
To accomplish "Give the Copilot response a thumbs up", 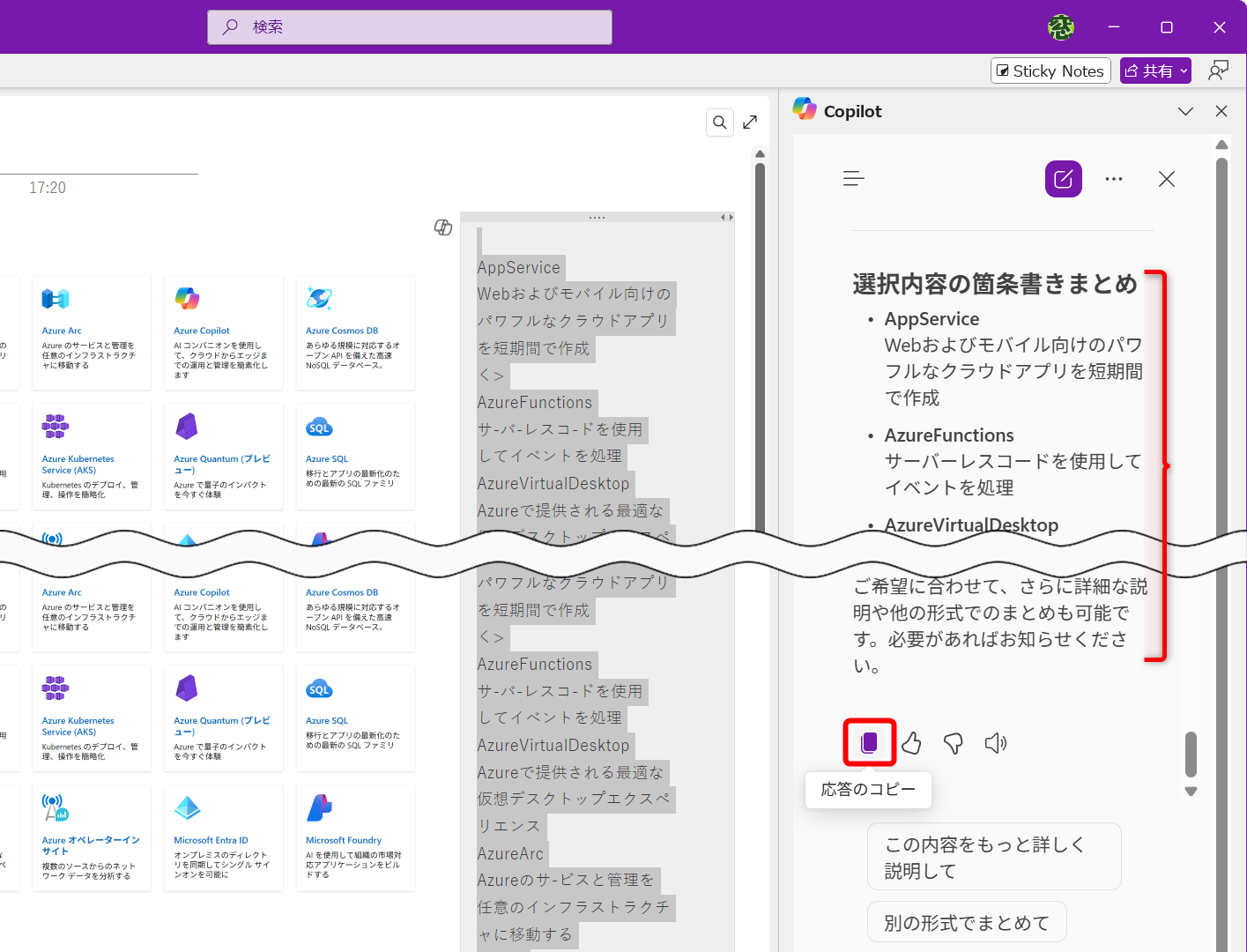I will click(911, 742).
